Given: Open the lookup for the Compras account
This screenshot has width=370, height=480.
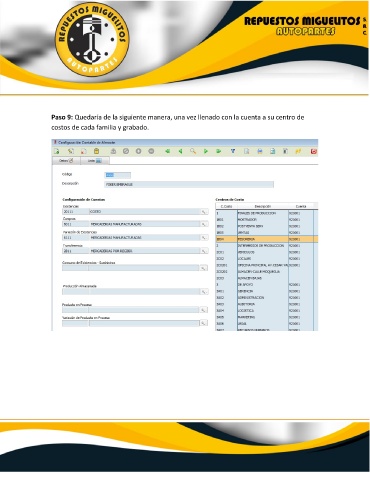Looking at the screenshot, I should click(x=203, y=224).
